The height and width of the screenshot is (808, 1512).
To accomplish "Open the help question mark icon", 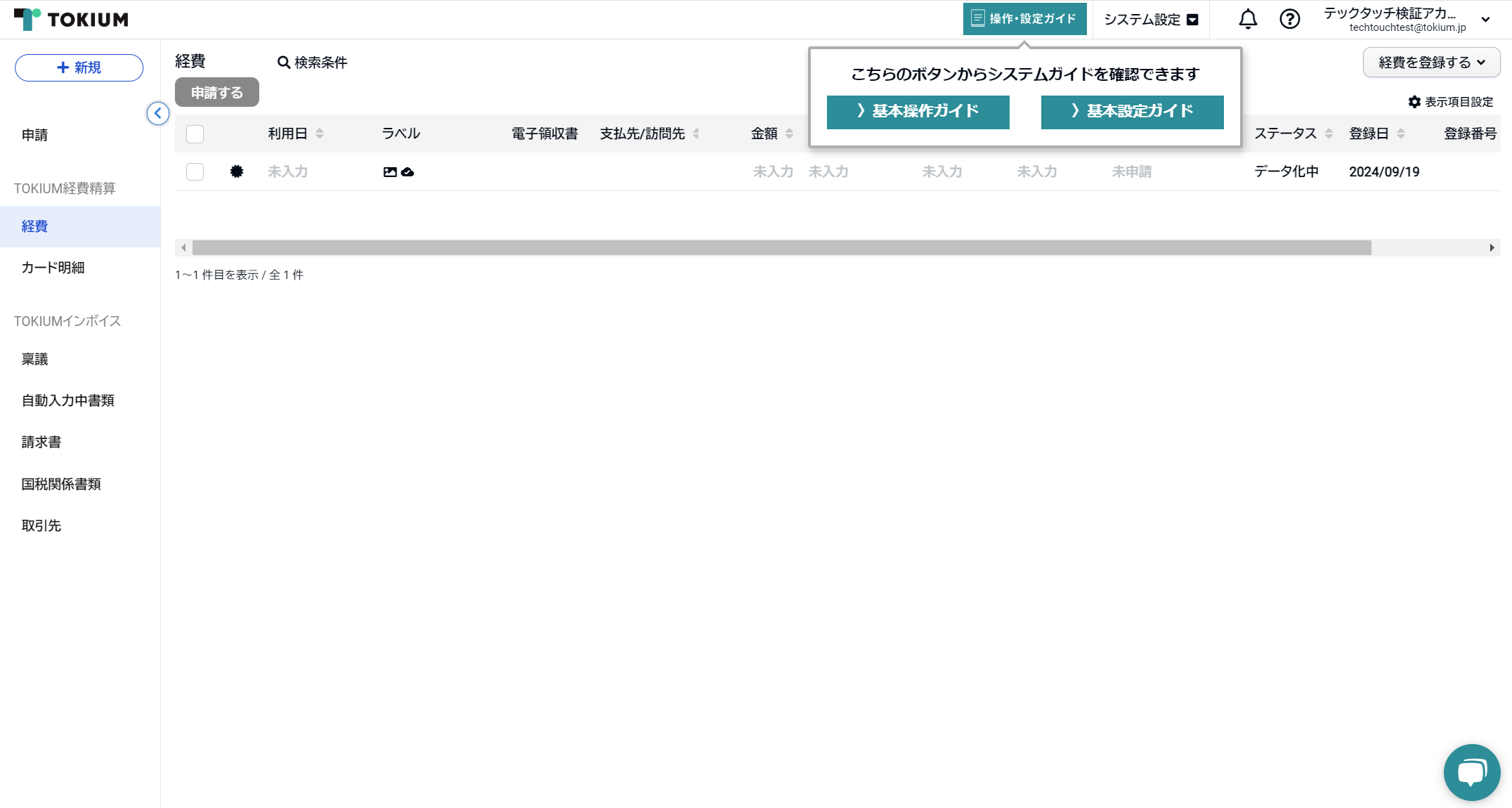I will coord(1289,19).
